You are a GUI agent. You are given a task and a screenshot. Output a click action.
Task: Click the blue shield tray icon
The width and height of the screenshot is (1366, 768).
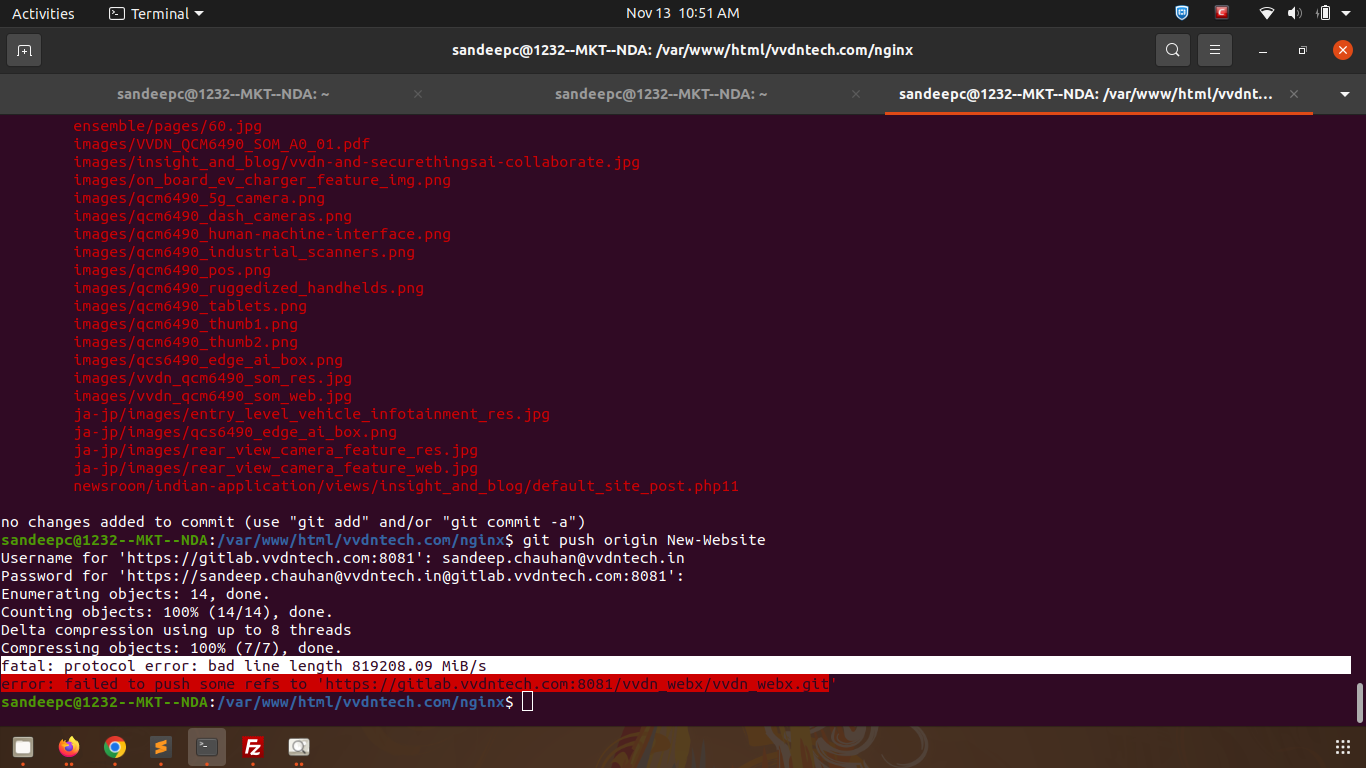click(x=1181, y=13)
